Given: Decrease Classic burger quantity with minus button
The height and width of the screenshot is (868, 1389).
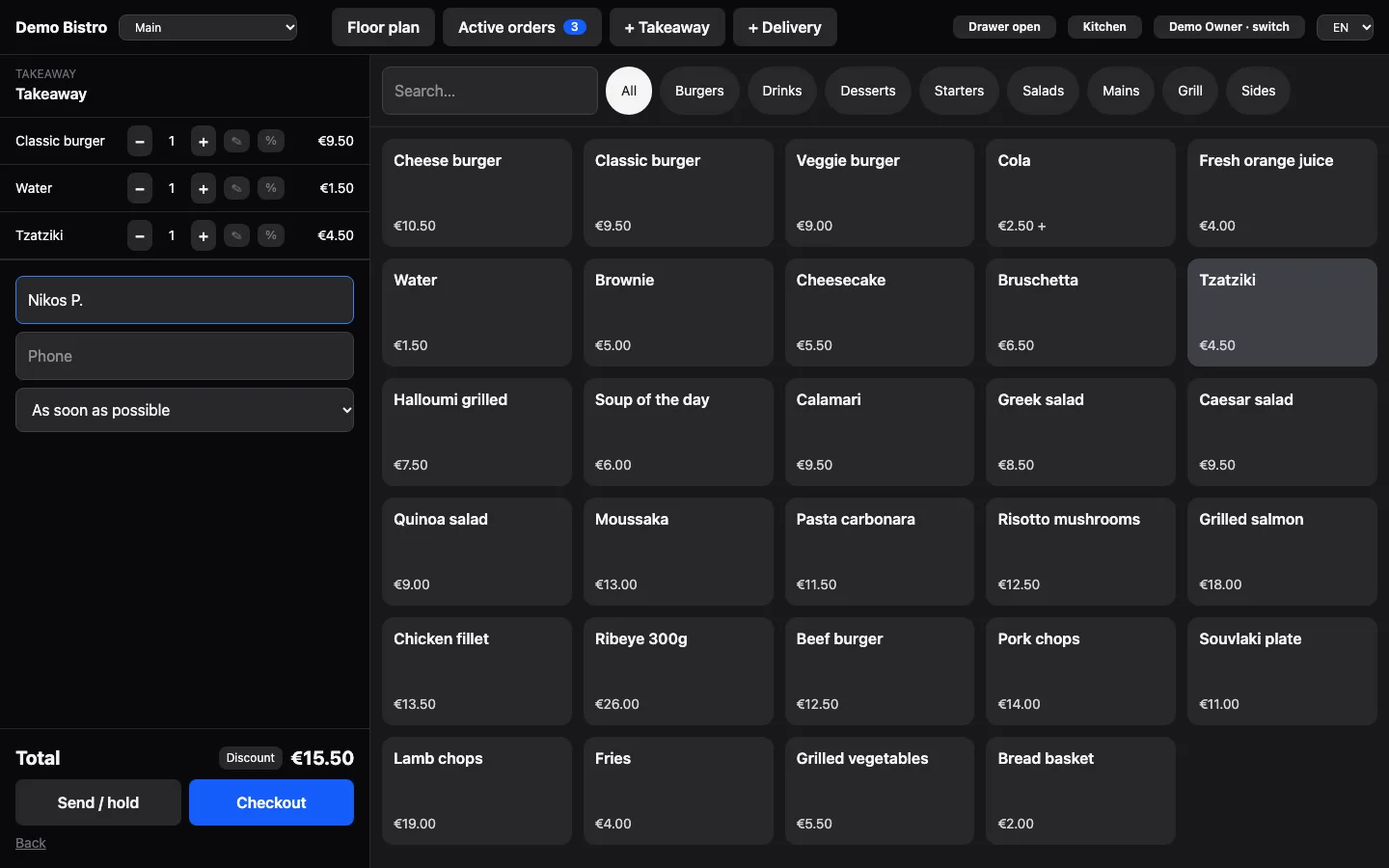Looking at the screenshot, I should 140,141.
